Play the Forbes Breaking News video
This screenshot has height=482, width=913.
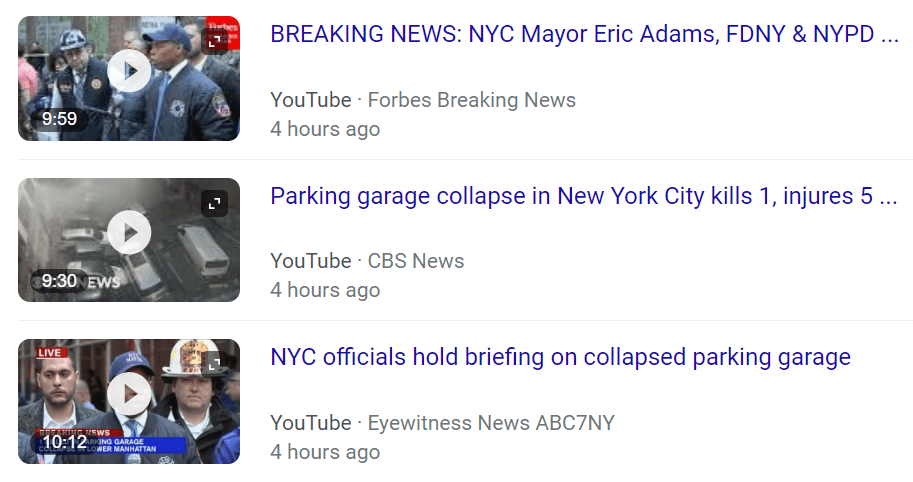point(129,71)
